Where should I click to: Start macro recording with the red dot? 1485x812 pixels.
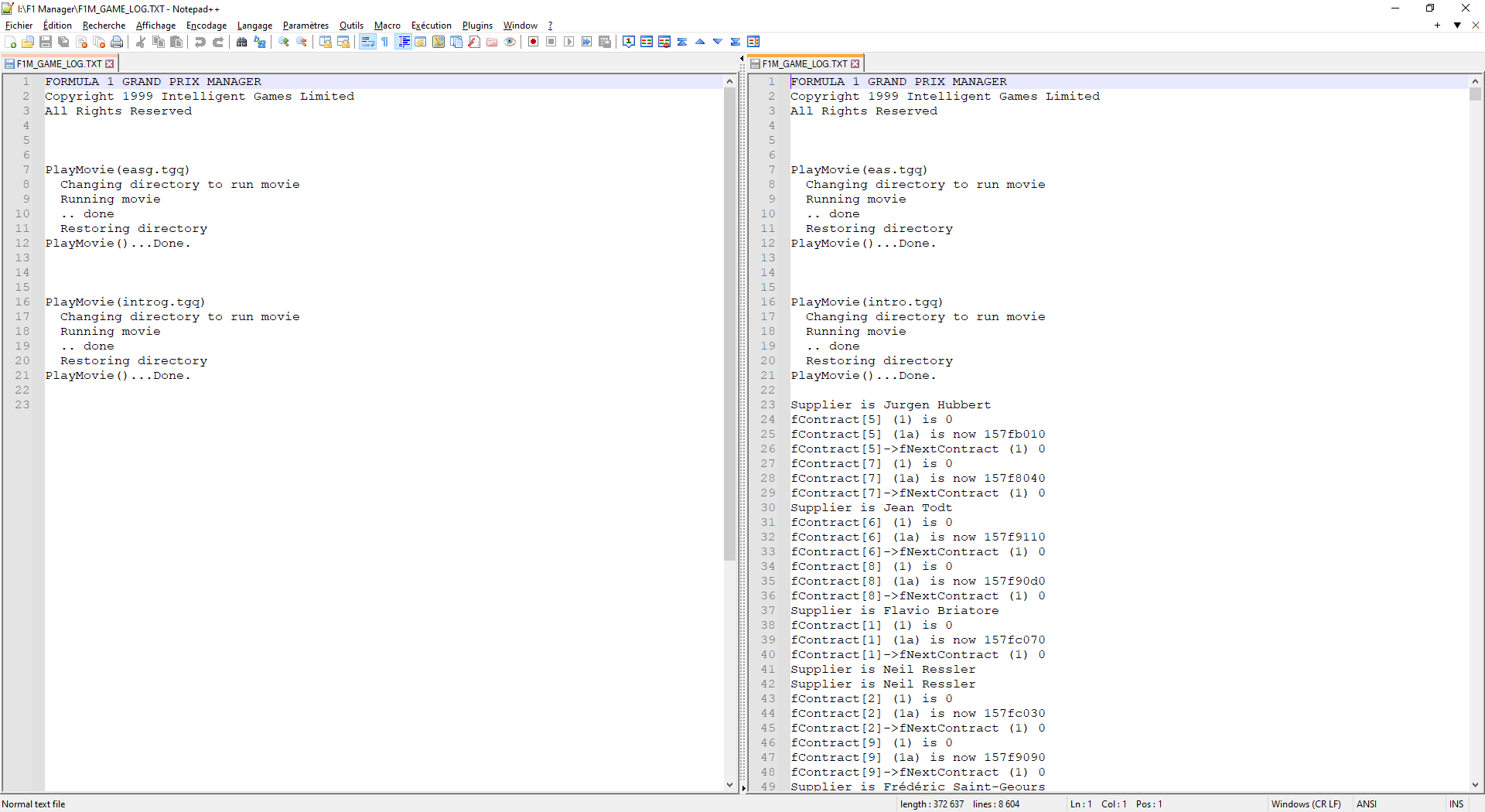pyautogui.click(x=534, y=42)
